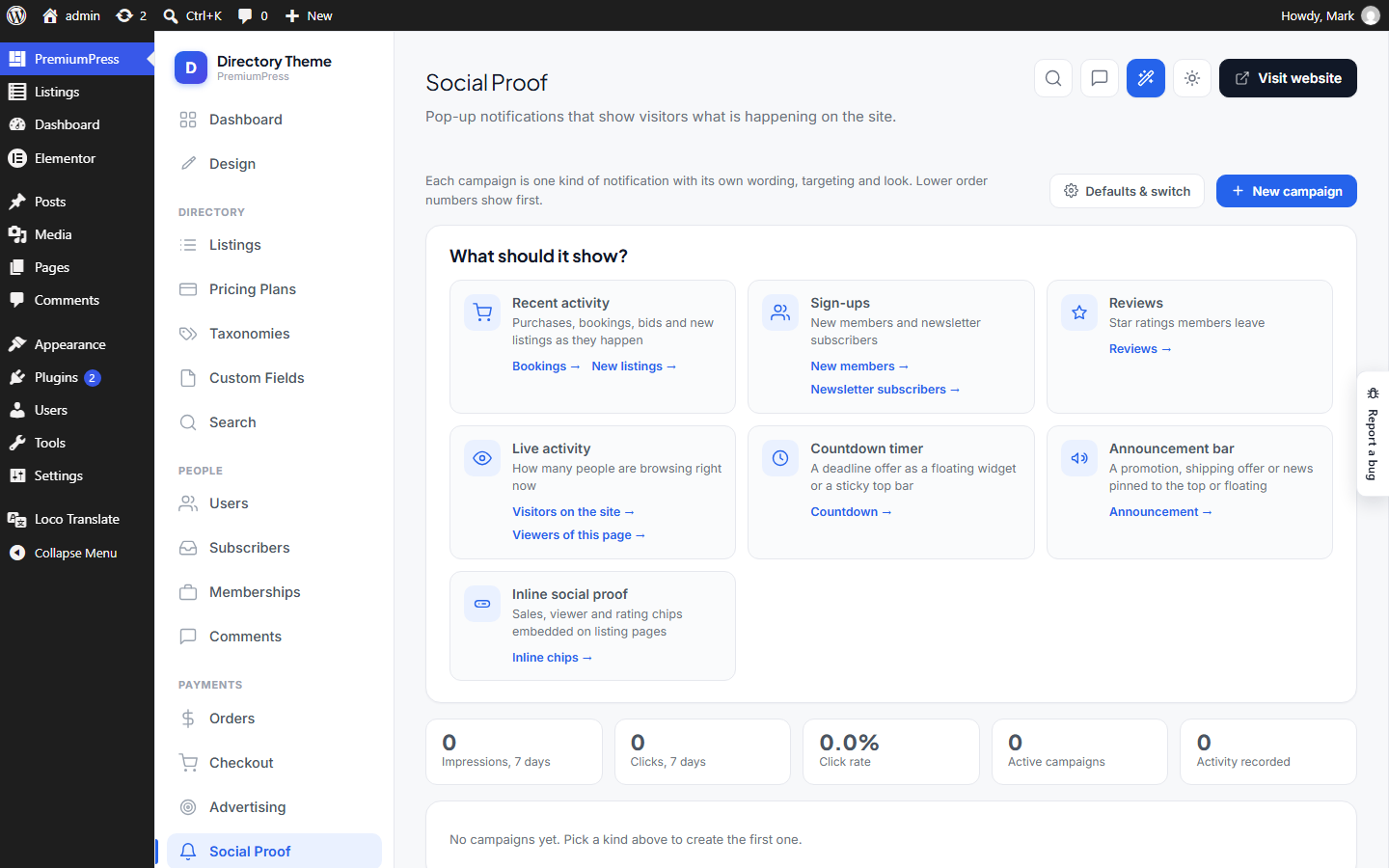Open the Design menu item
Viewport: 1389px width, 868px height.
click(274, 164)
